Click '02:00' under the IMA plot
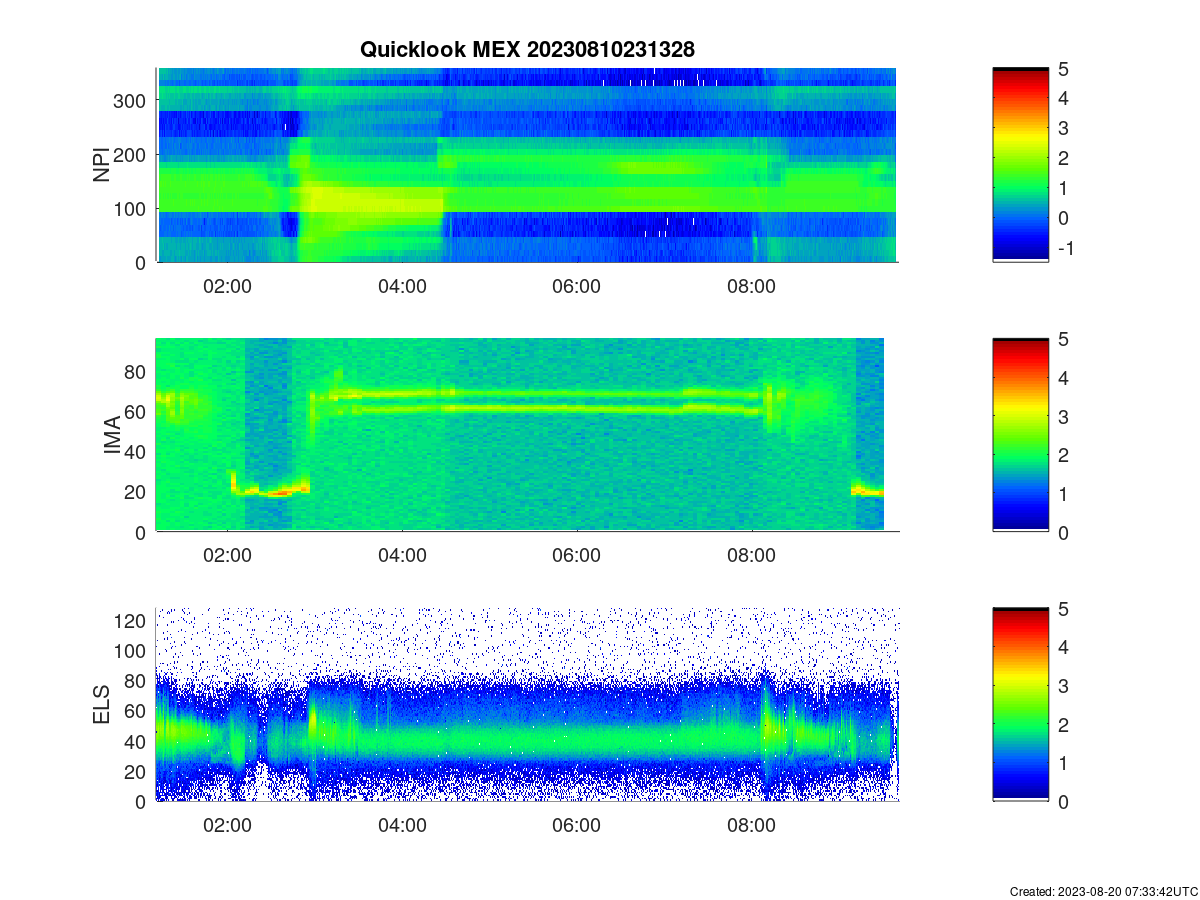 click(227, 555)
